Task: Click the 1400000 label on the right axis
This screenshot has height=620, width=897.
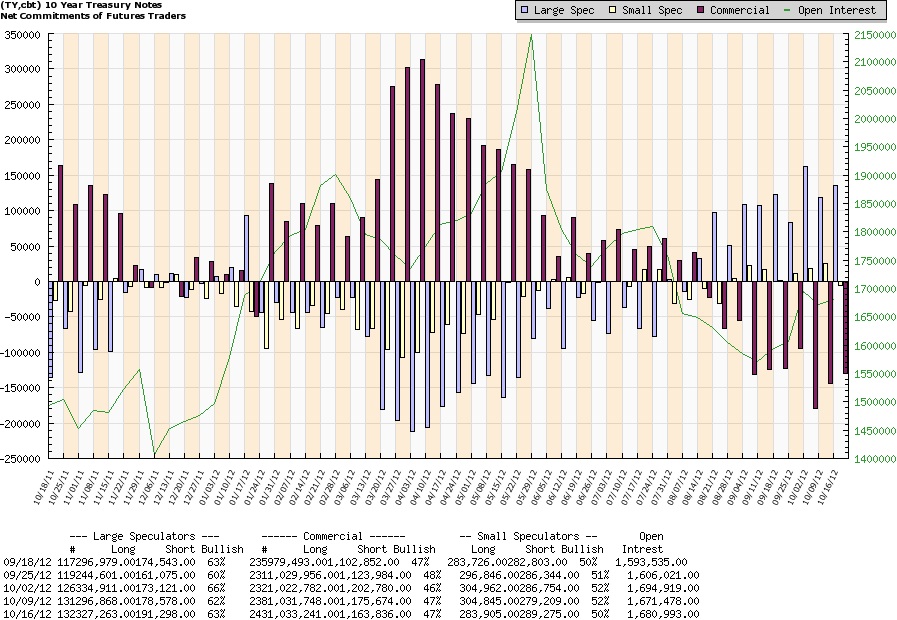Action: tap(875, 459)
